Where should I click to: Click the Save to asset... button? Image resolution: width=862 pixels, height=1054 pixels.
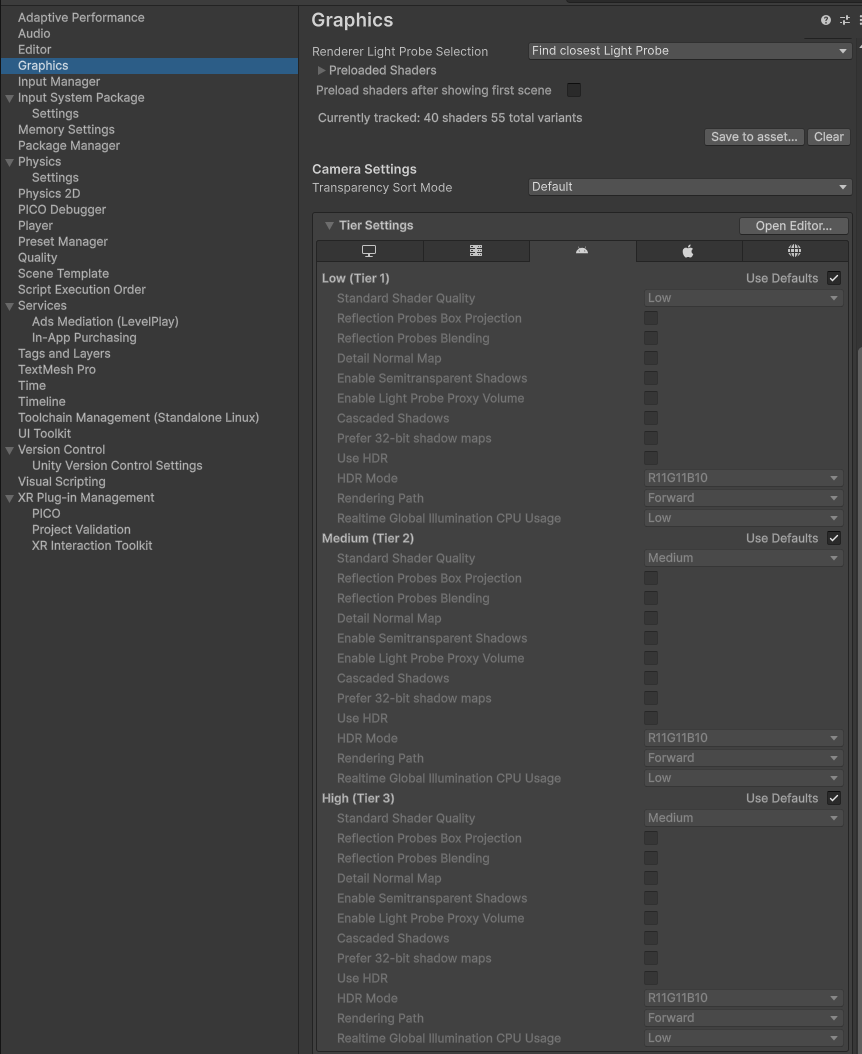click(754, 136)
